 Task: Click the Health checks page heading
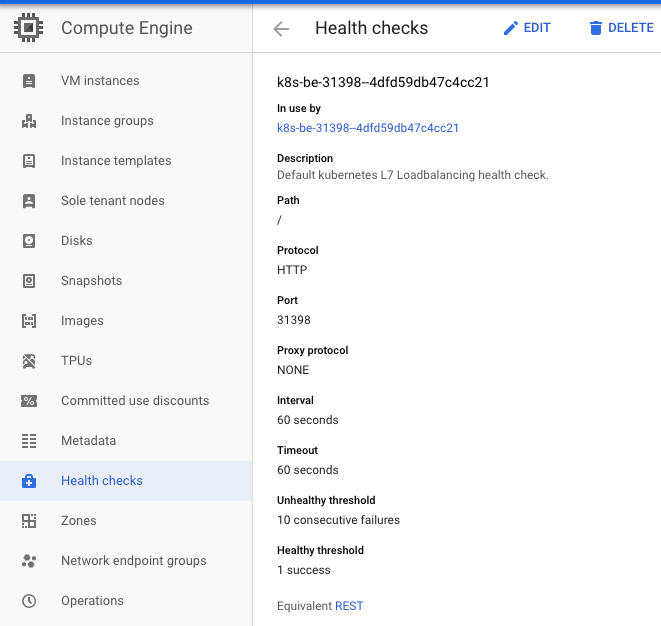tap(371, 28)
